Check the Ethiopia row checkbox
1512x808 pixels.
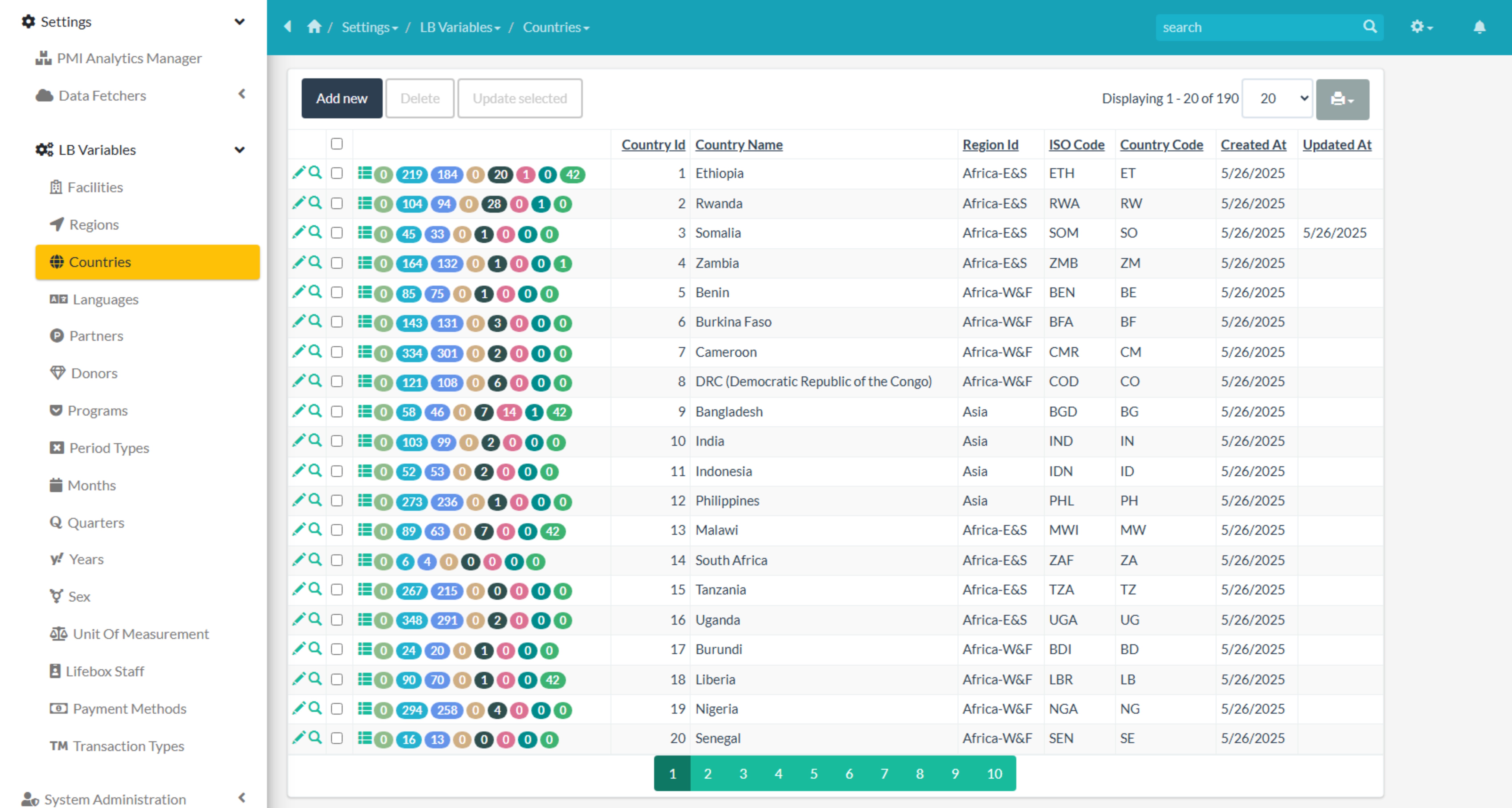point(337,173)
